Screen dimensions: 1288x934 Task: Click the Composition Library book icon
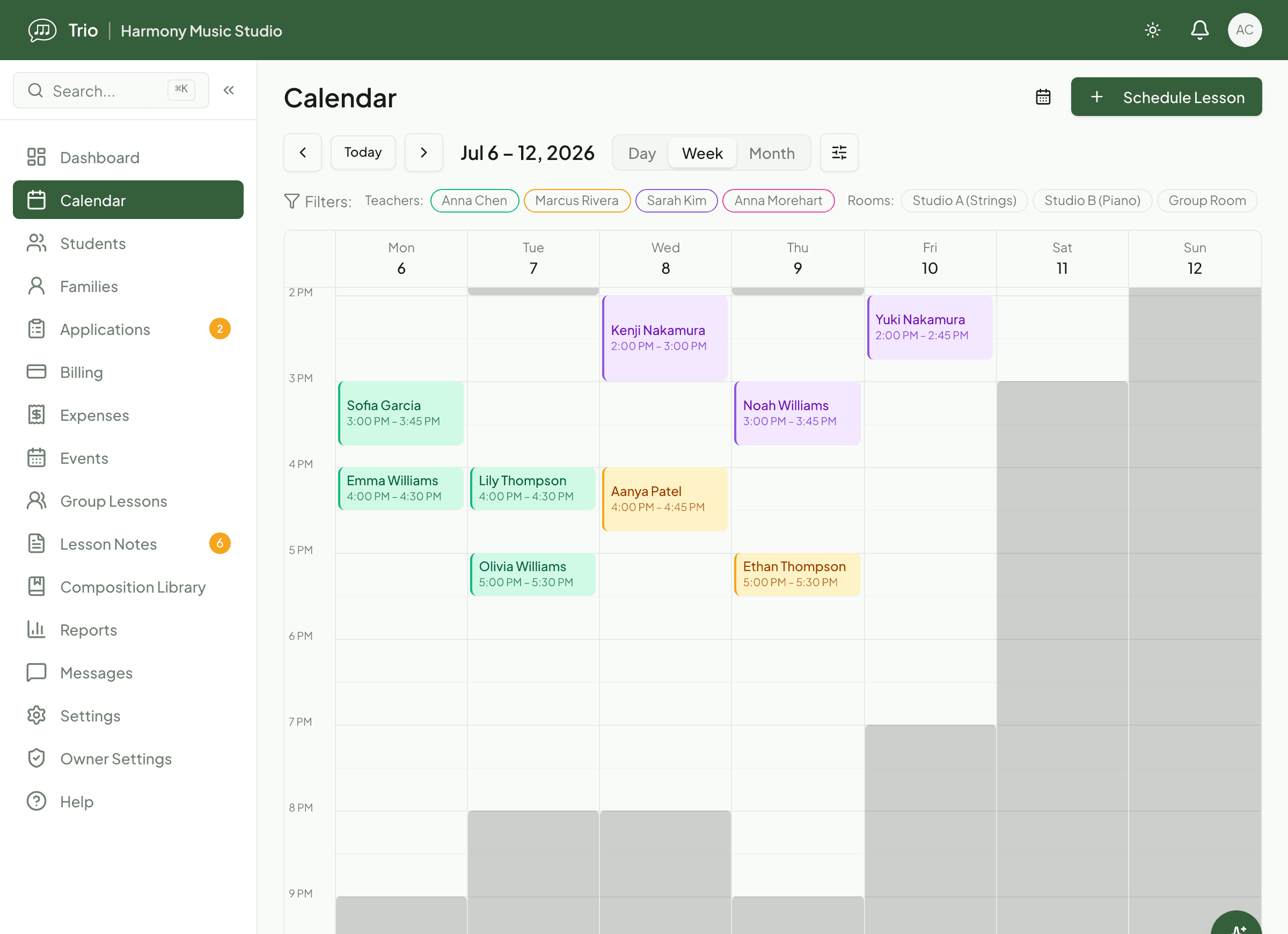click(x=36, y=587)
